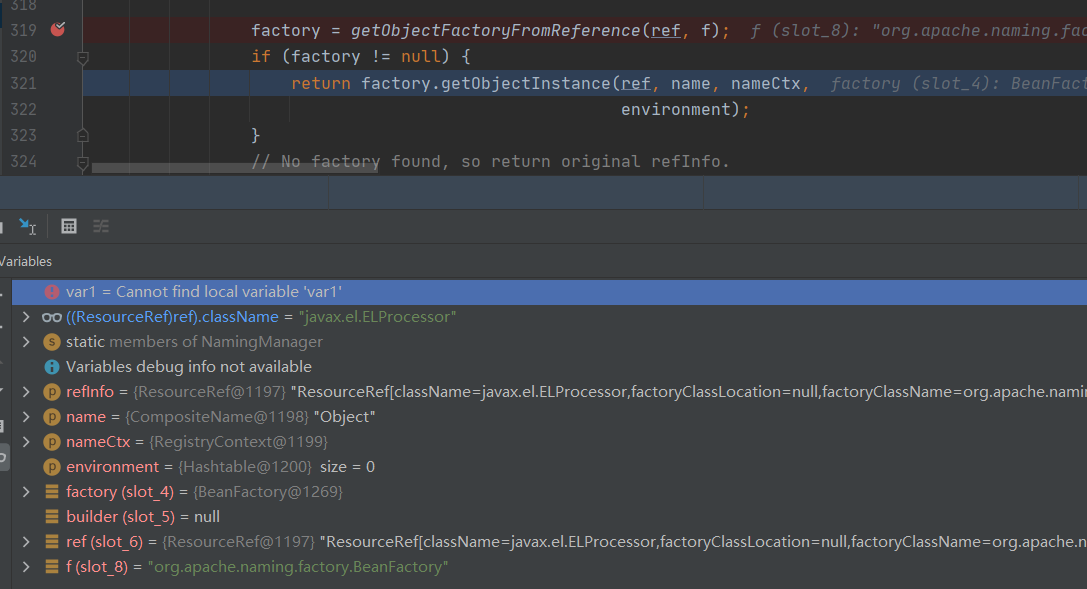The height and width of the screenshot is (589, 1087).
Task: Click the red error icon beside var1
Action: [x=51, y=292]
